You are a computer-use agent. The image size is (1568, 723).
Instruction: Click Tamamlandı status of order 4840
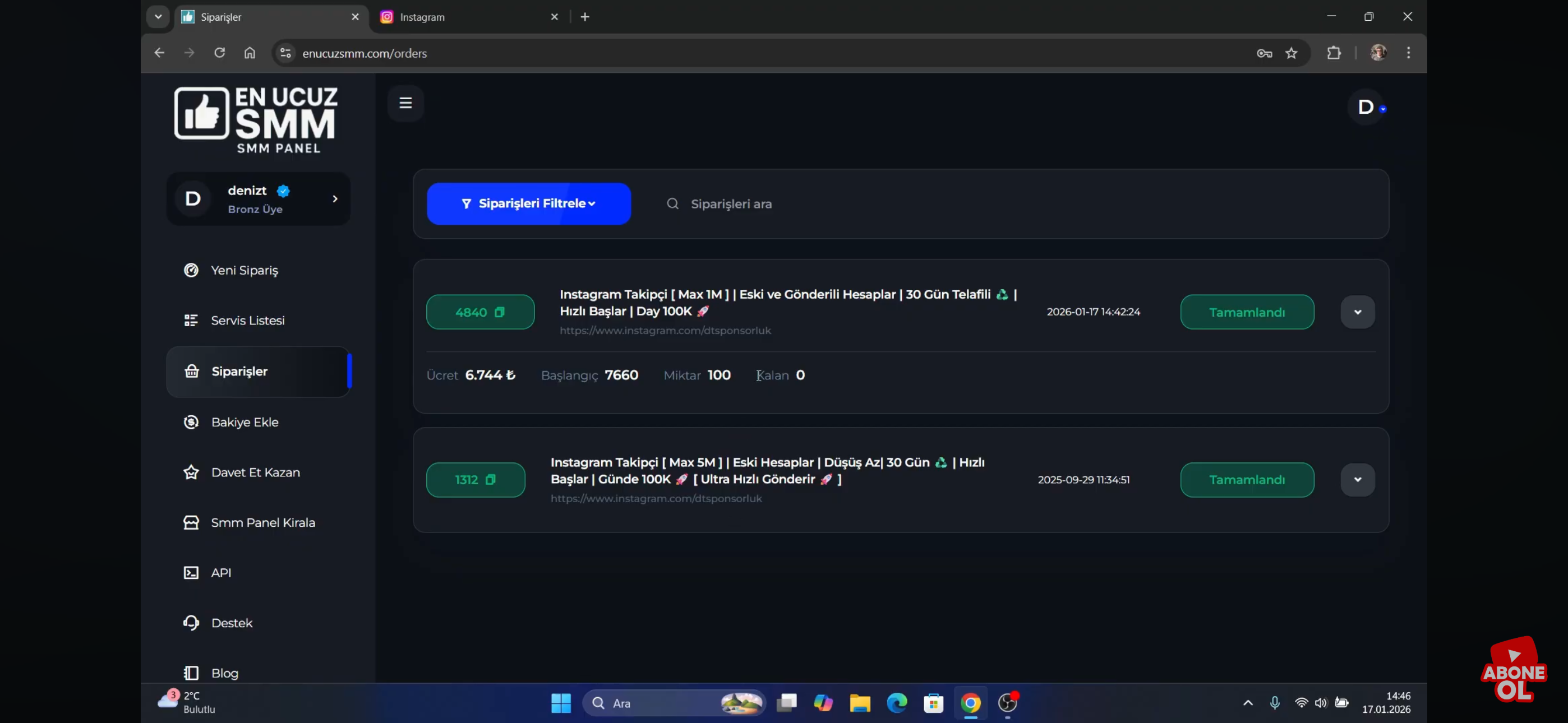point(1247,312)
